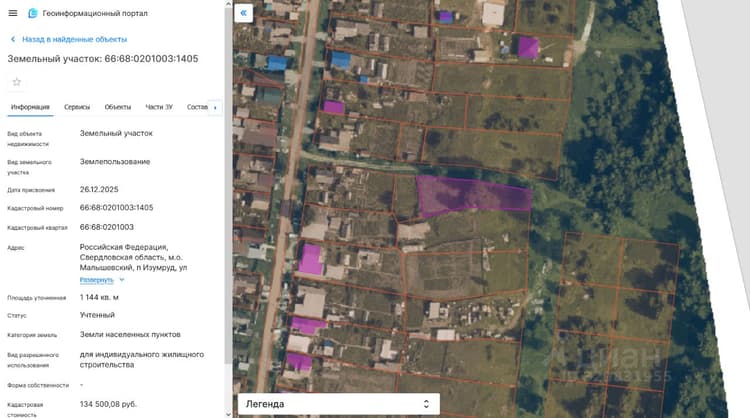Collapse side panel with double-chevron button
This screenshot has height=418, width=750.
pyautogui.click(x=243, y=13)
